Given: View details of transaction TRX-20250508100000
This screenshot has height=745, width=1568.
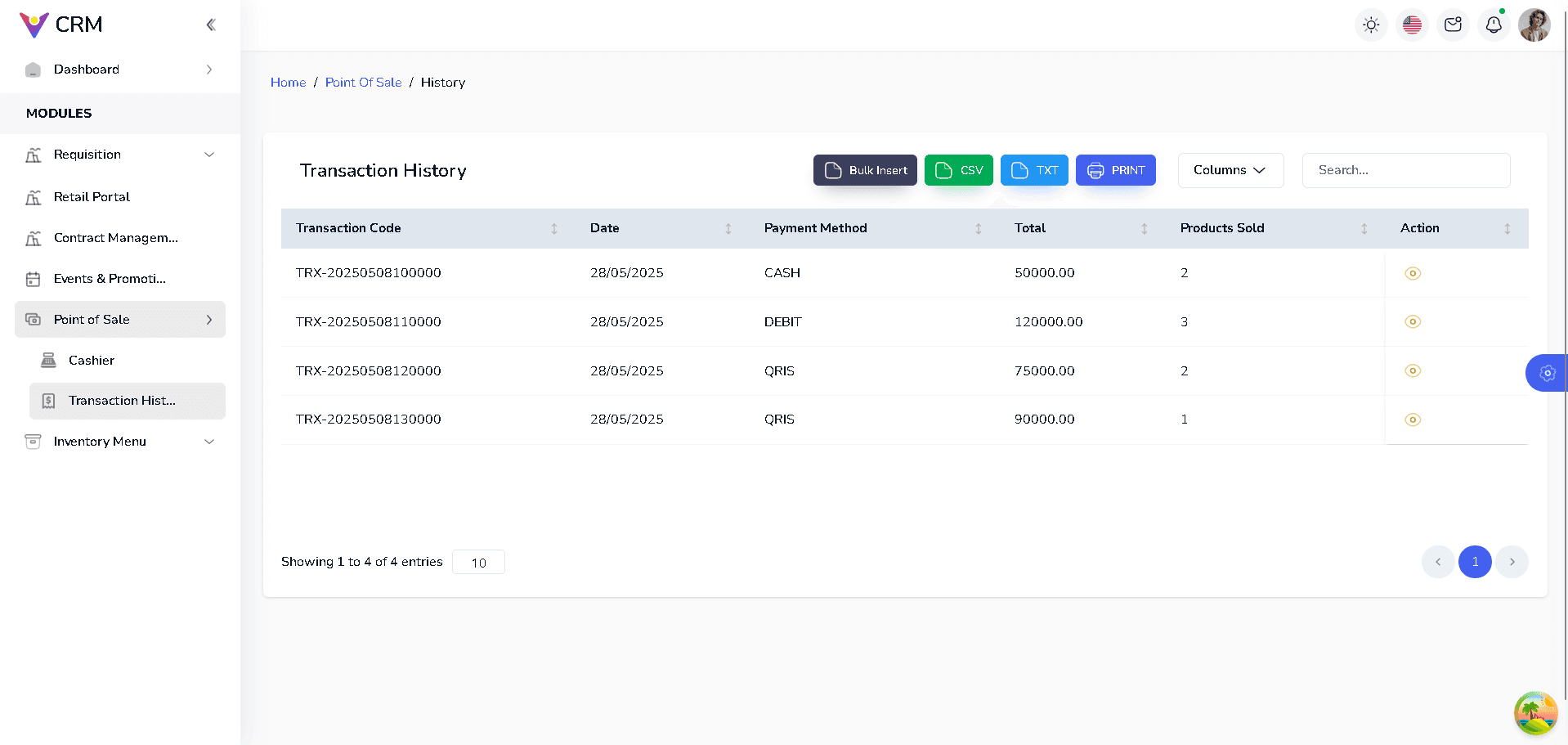Looking at the screenshot, I should click(x=1412, y=273).
